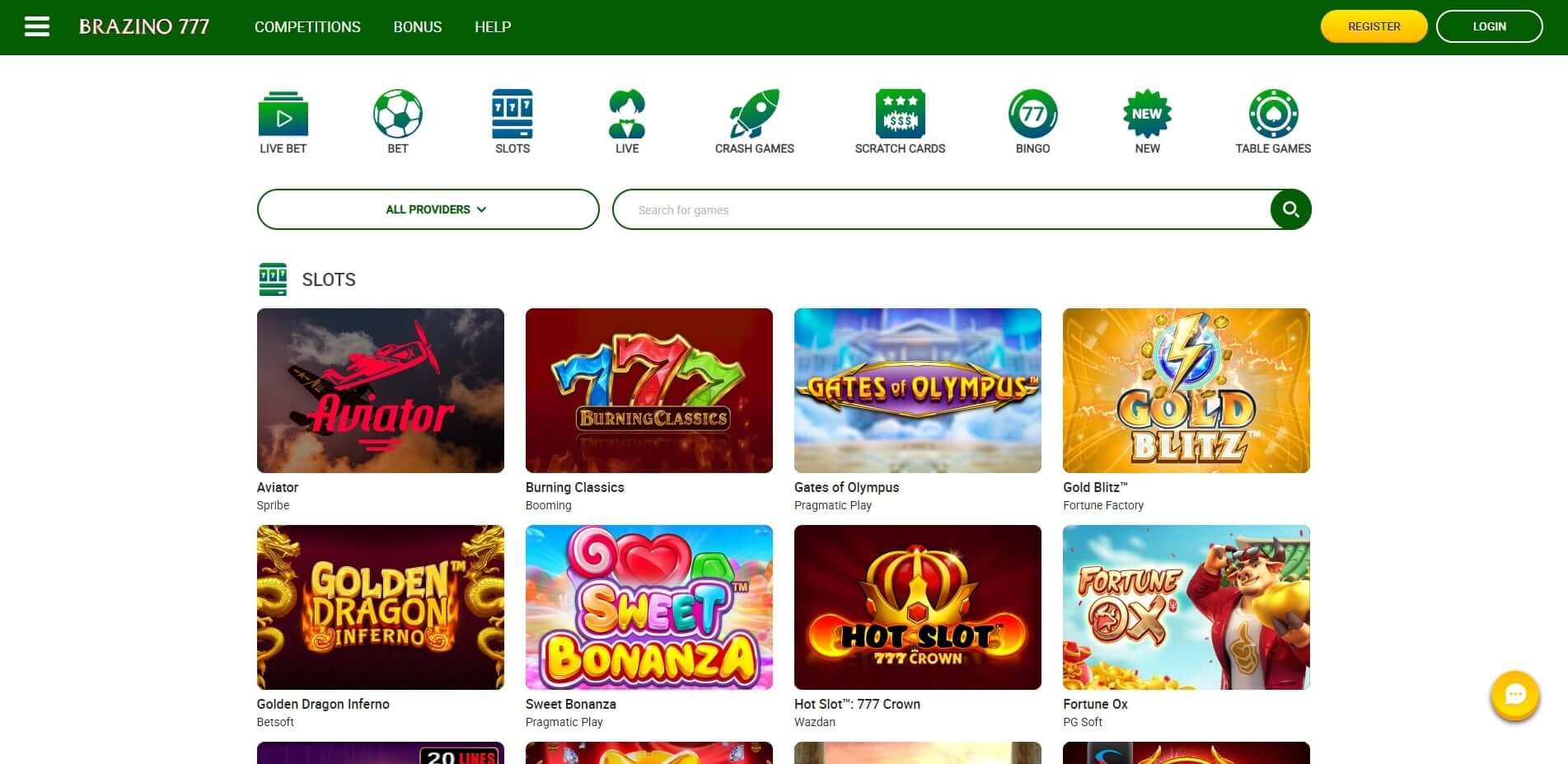Click the REGISTER button

[1373, 26]
